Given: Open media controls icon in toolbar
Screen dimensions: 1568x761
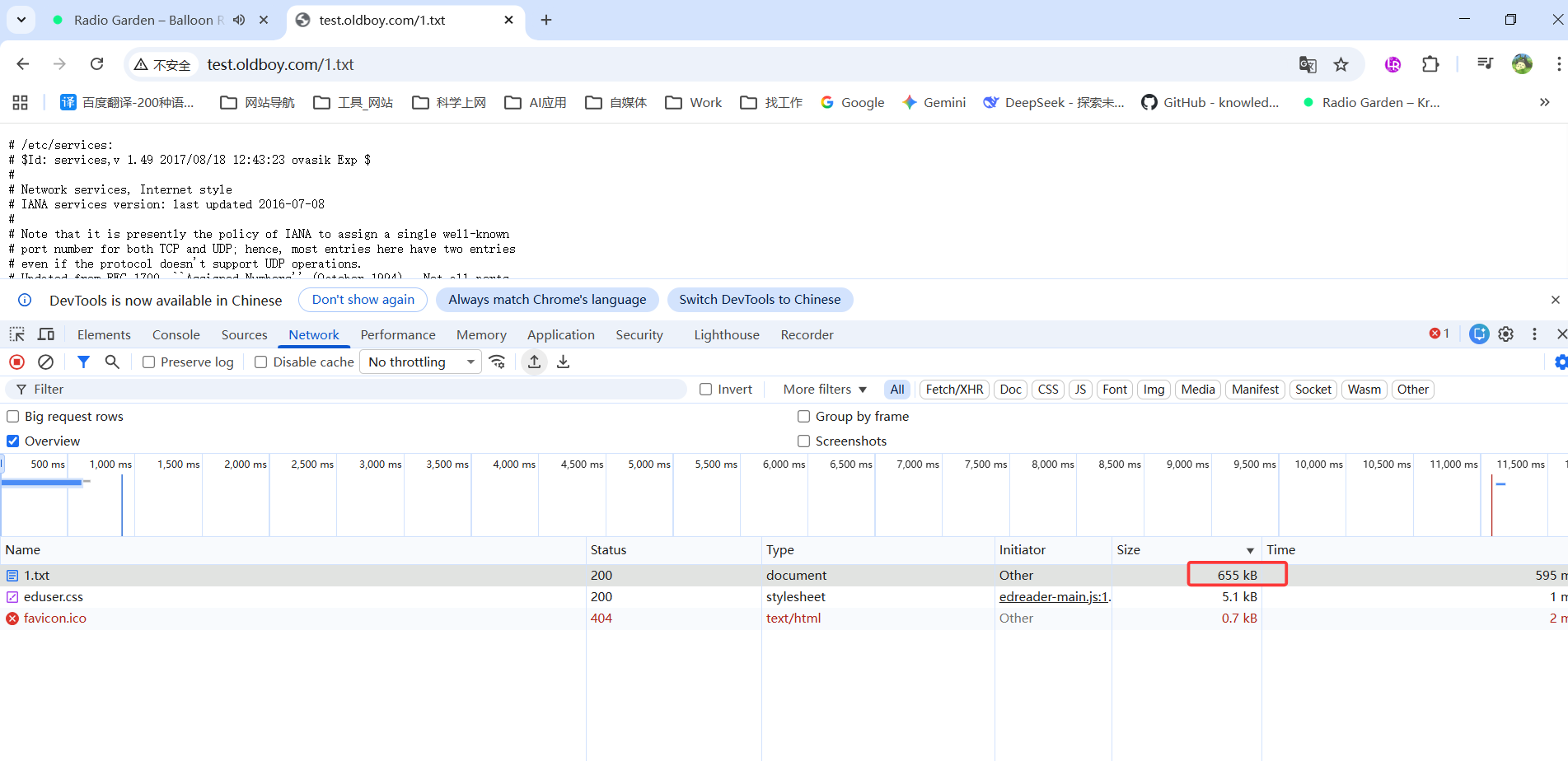Looking at the screenshot, I should (1485, 63).
